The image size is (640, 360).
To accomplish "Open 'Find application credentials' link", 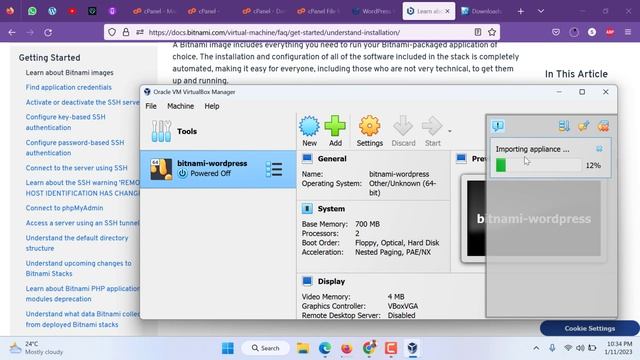I will click(x=69, y=87).
